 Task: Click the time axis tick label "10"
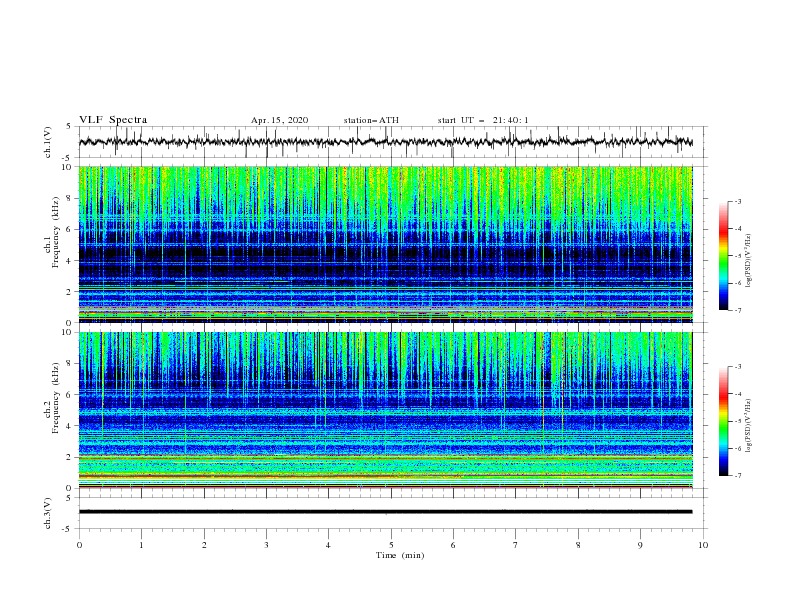pyautogui.click(x=703, y=545)
